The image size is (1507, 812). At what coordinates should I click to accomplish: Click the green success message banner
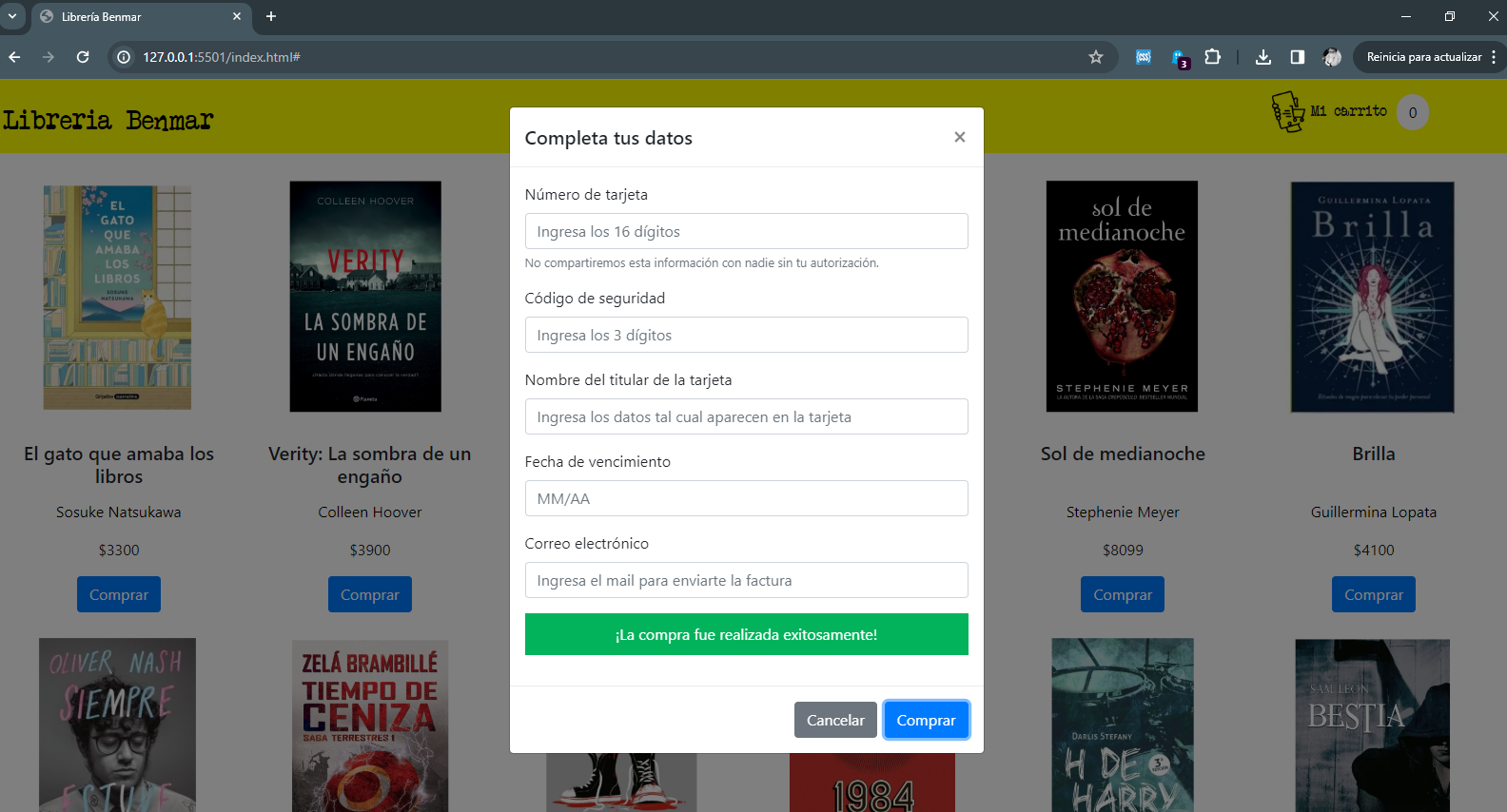pos(746,634)
